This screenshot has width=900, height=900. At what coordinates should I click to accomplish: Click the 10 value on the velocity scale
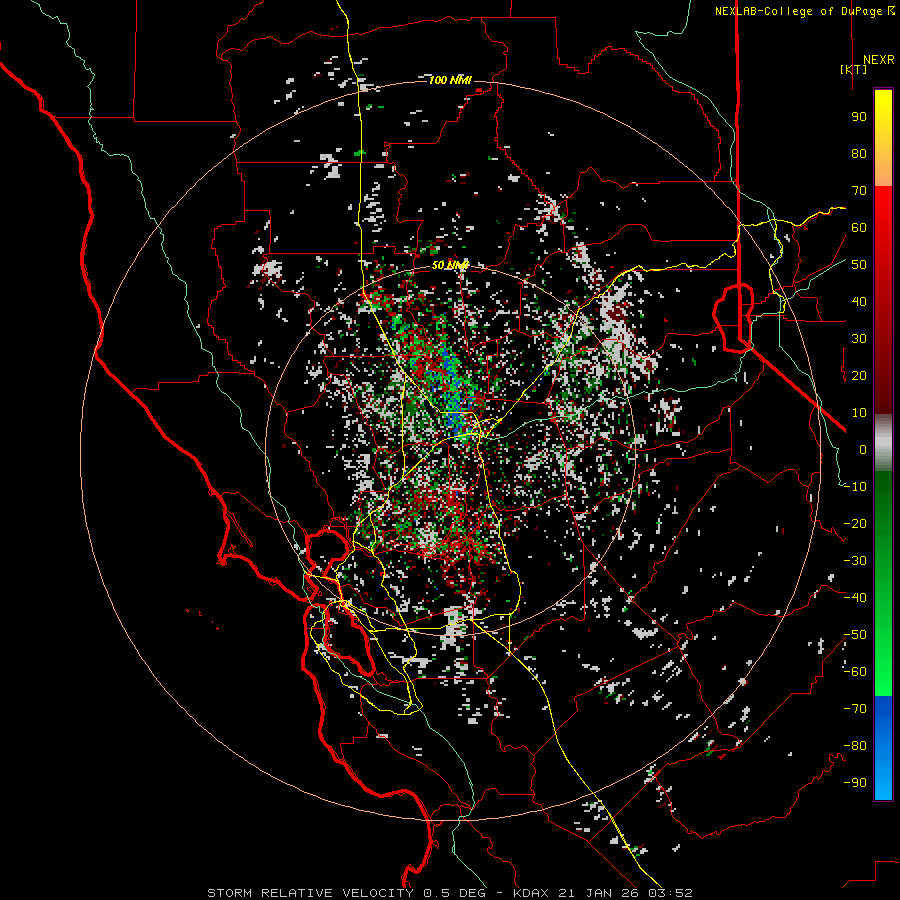[859, 413]
